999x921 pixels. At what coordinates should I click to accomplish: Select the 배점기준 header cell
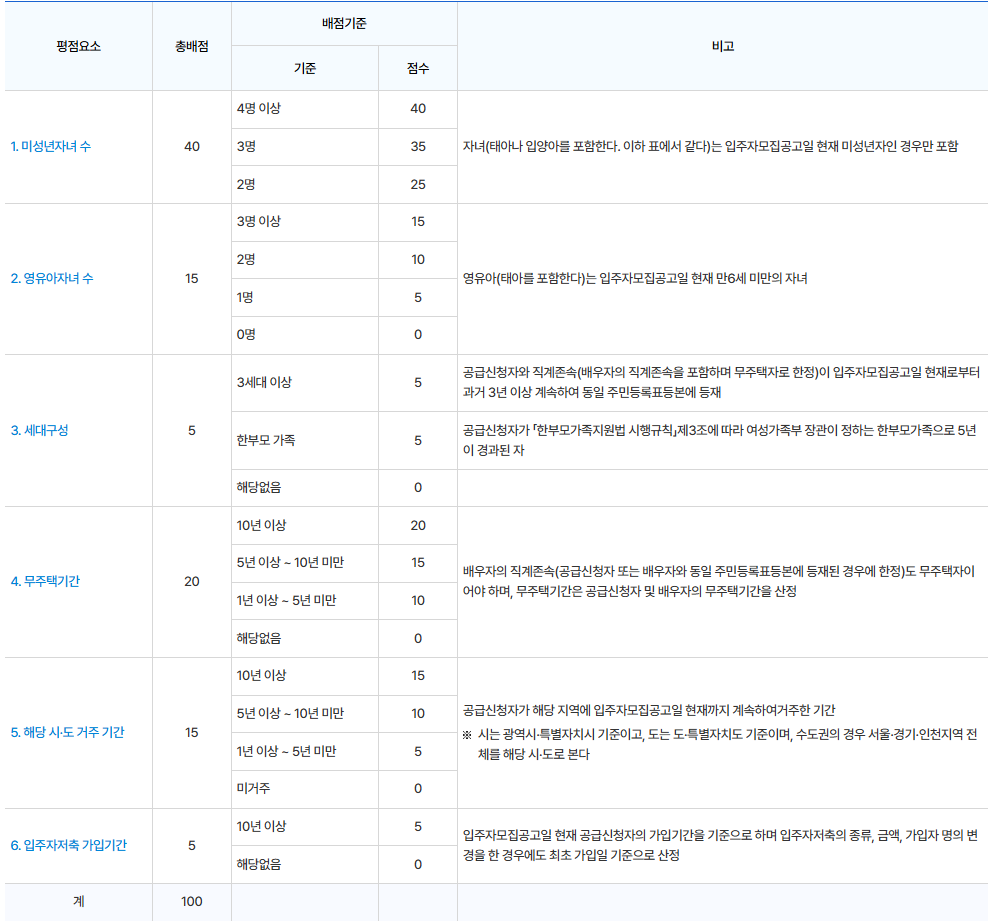[x=343, y=25]
